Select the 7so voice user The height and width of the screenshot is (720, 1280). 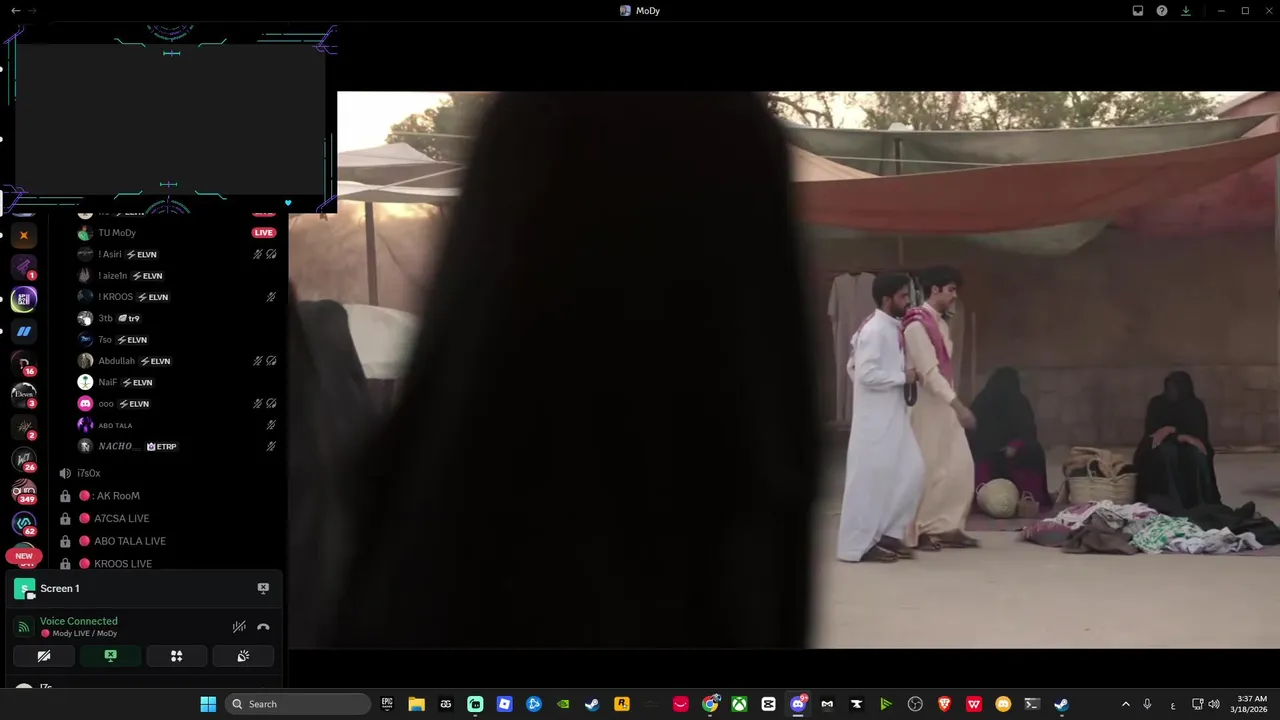click(177, 340)
